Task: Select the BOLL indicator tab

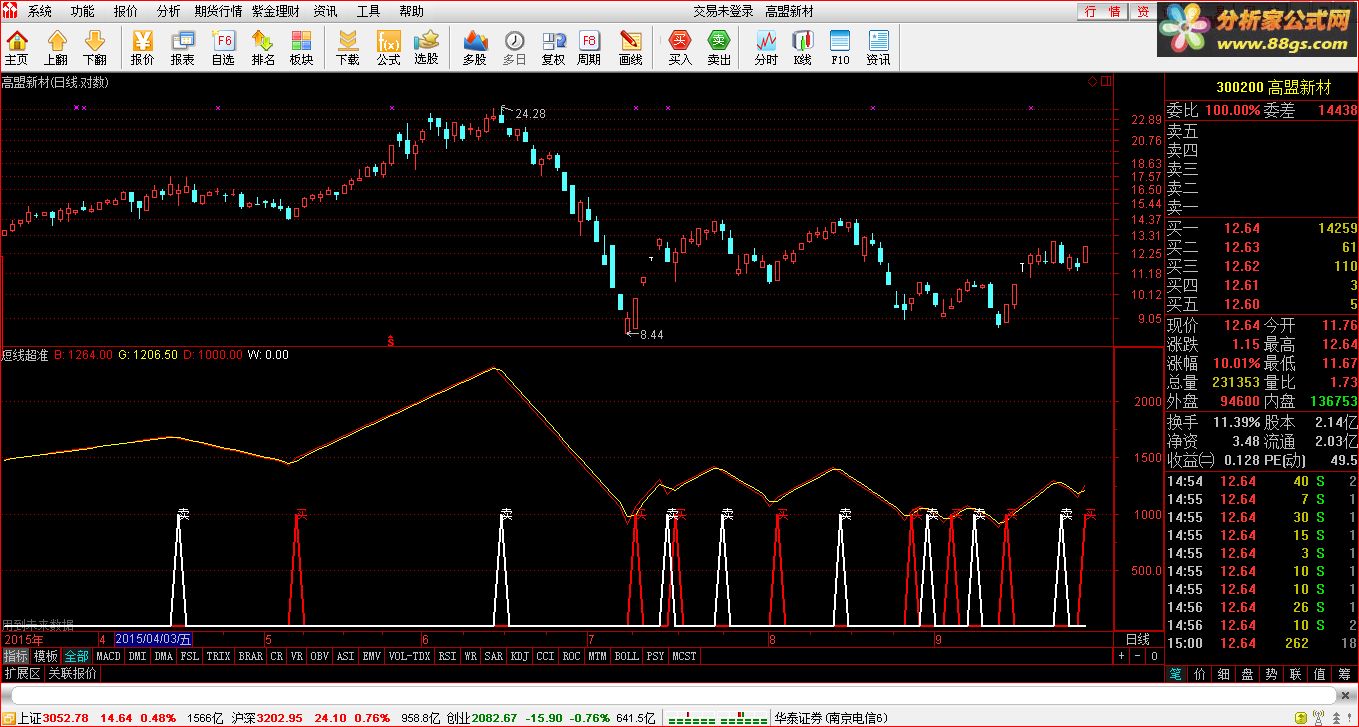Action: click(626, 656)
